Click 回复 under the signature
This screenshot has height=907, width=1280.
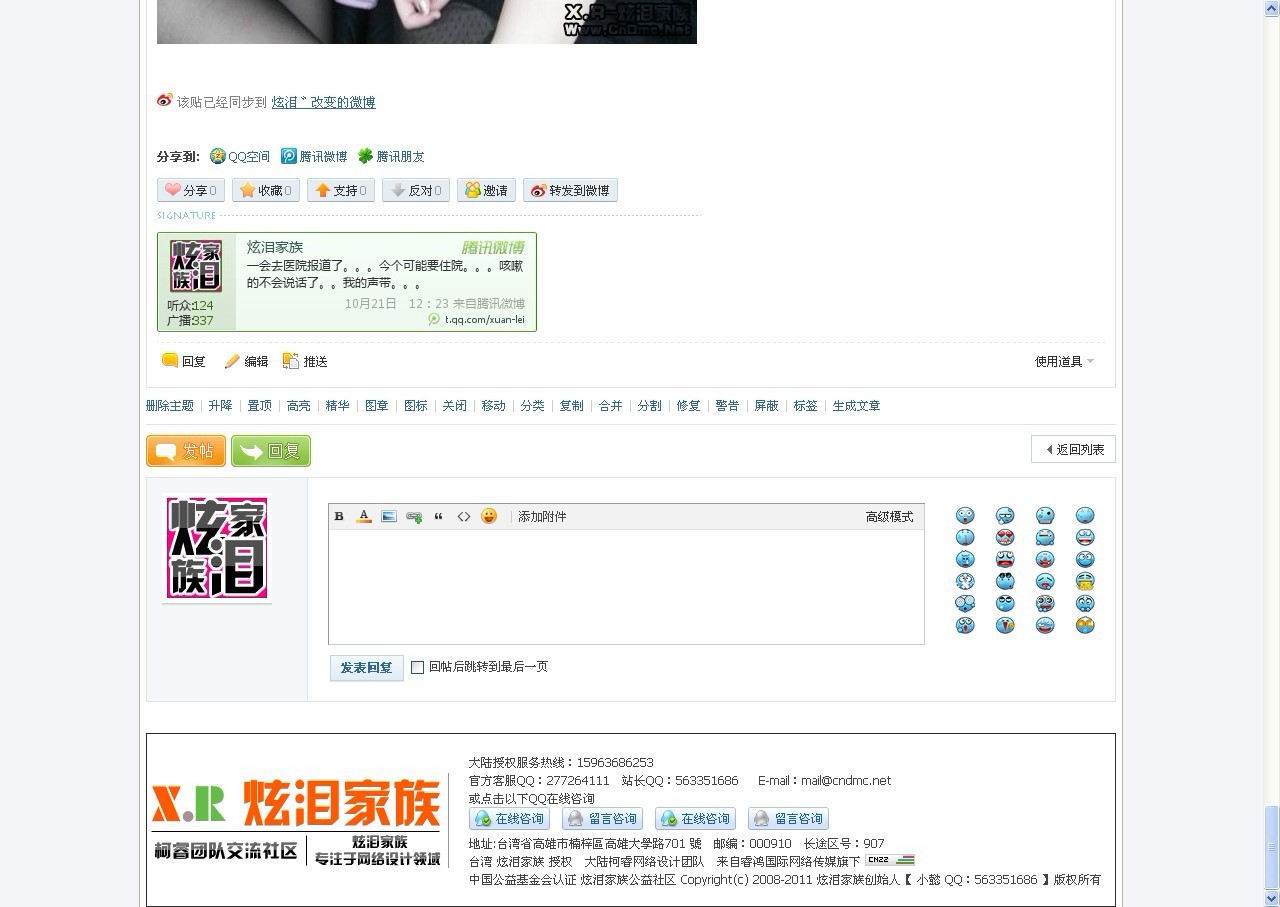(x=184, y=362)
